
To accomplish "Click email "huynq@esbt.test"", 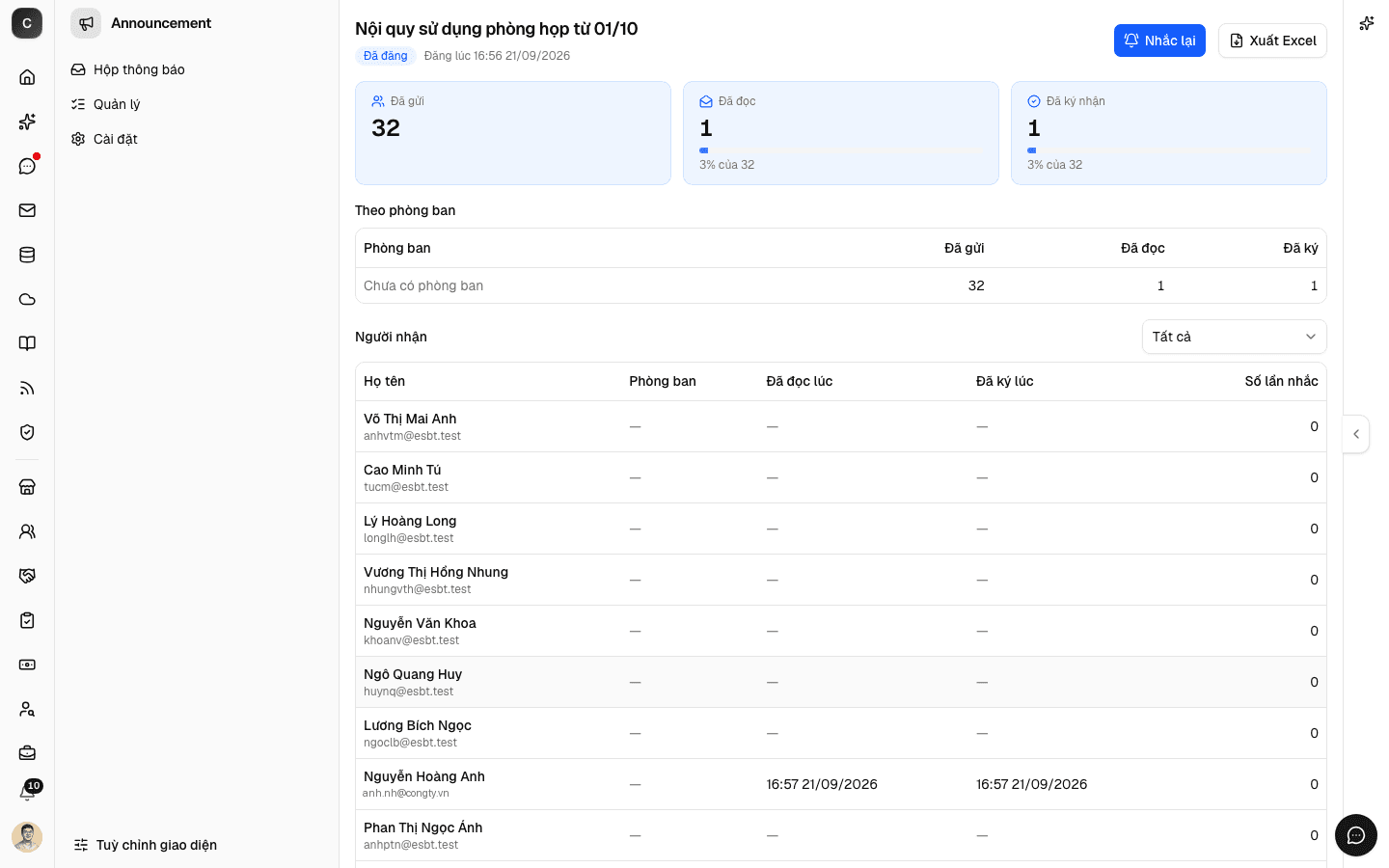I will pos(409,692).
